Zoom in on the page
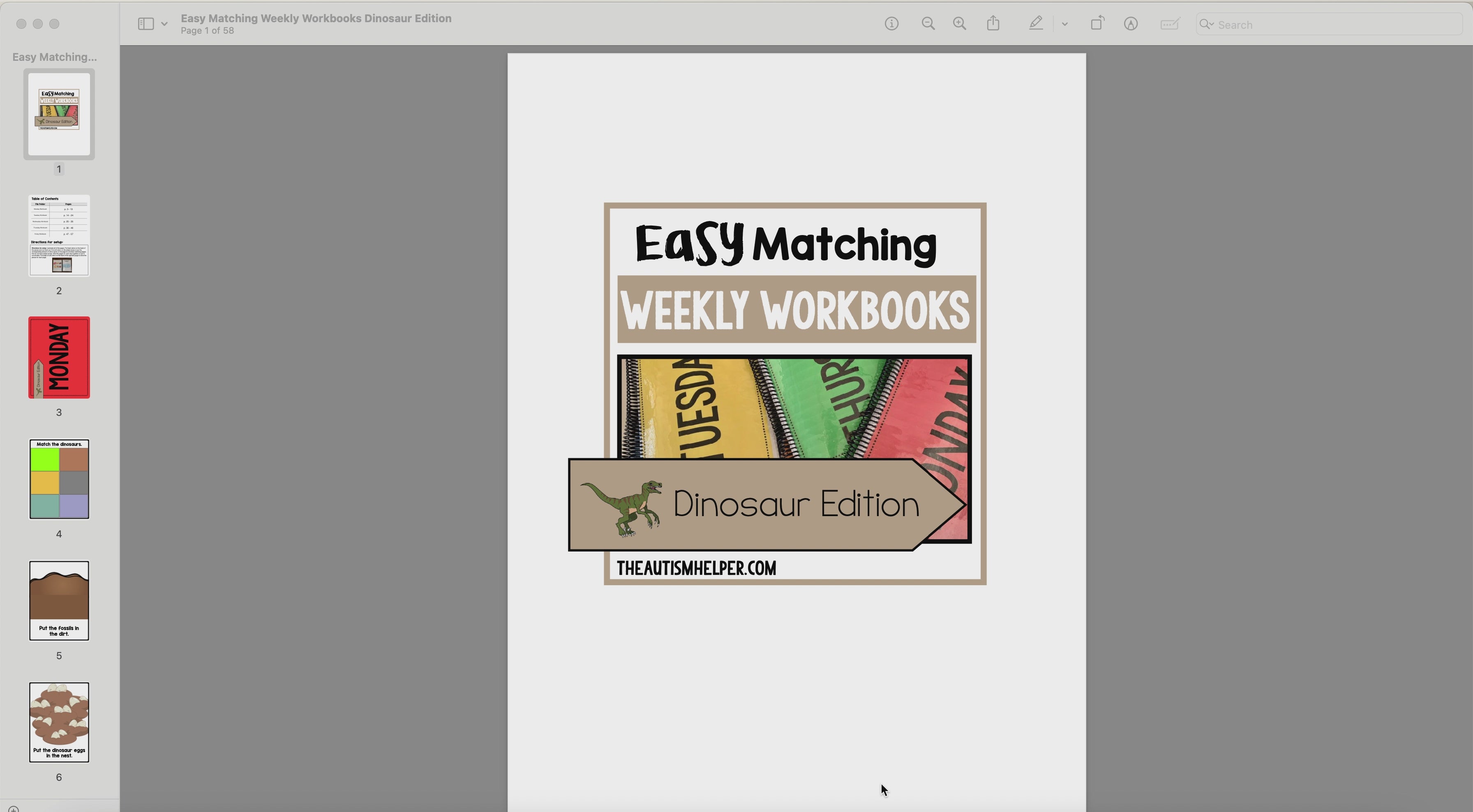Screen dimensions: 1473x812 tap(960, 23)
